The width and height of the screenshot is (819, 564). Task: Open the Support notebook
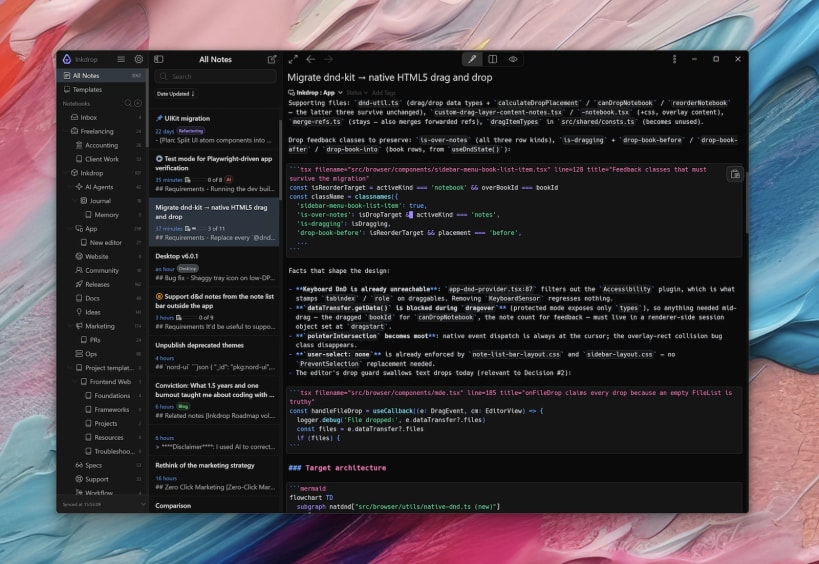pyautogui.click(x=102, y=479)
